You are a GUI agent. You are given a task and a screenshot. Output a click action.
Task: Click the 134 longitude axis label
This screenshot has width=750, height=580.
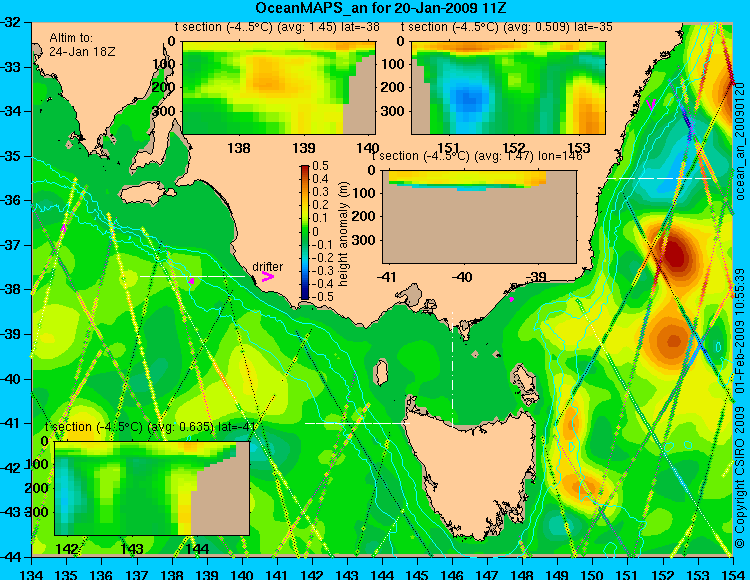point(32,574)
